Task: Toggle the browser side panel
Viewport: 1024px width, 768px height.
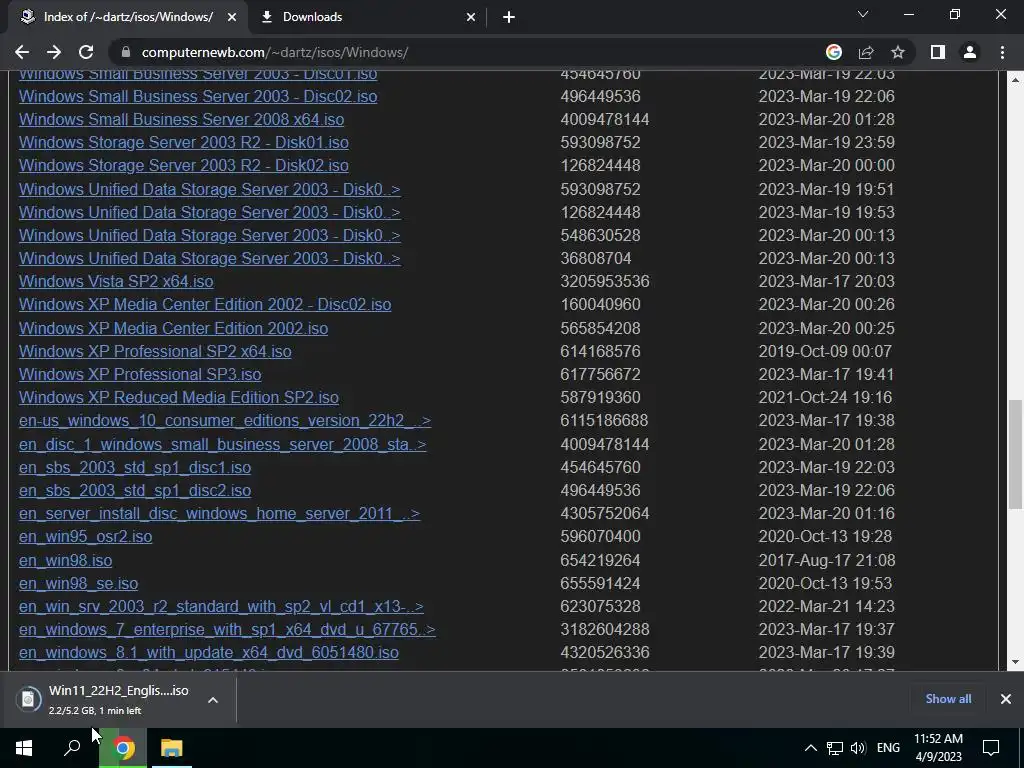Action: click(x=938, y=52)
